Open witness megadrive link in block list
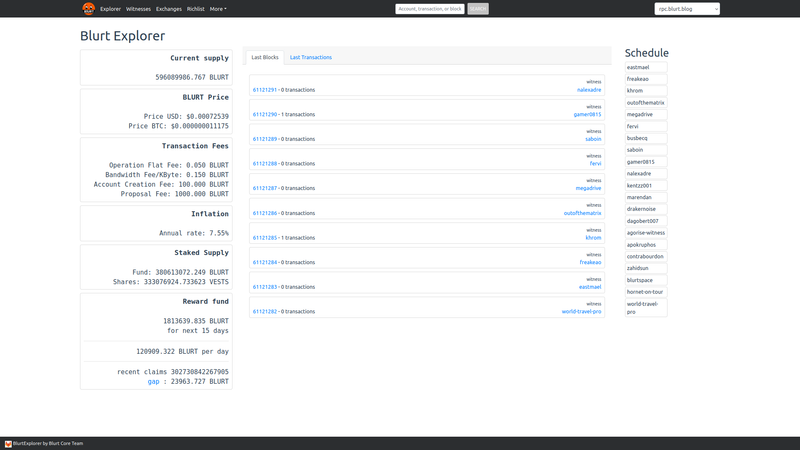Screen dimensions: 800x450 tap(588, 188)
